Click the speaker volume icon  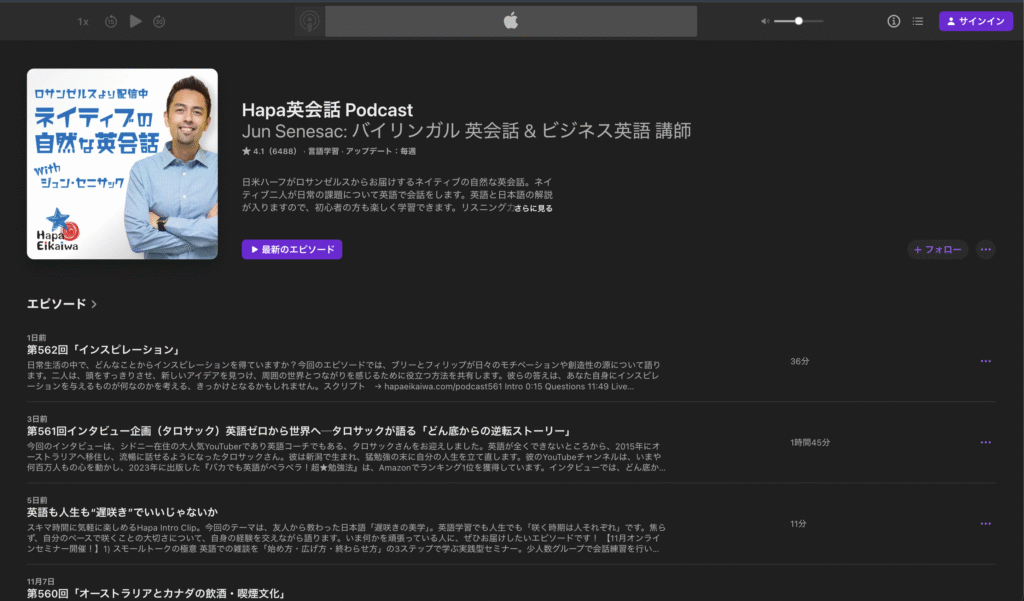coord(765,21)
